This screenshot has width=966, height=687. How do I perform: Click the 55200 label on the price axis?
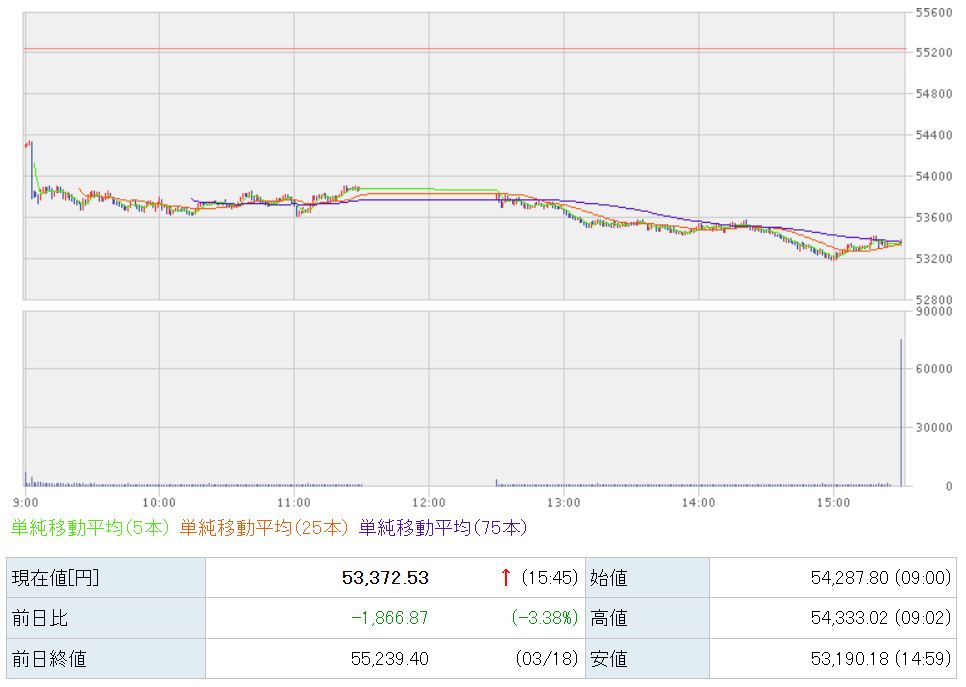(933, 52)
